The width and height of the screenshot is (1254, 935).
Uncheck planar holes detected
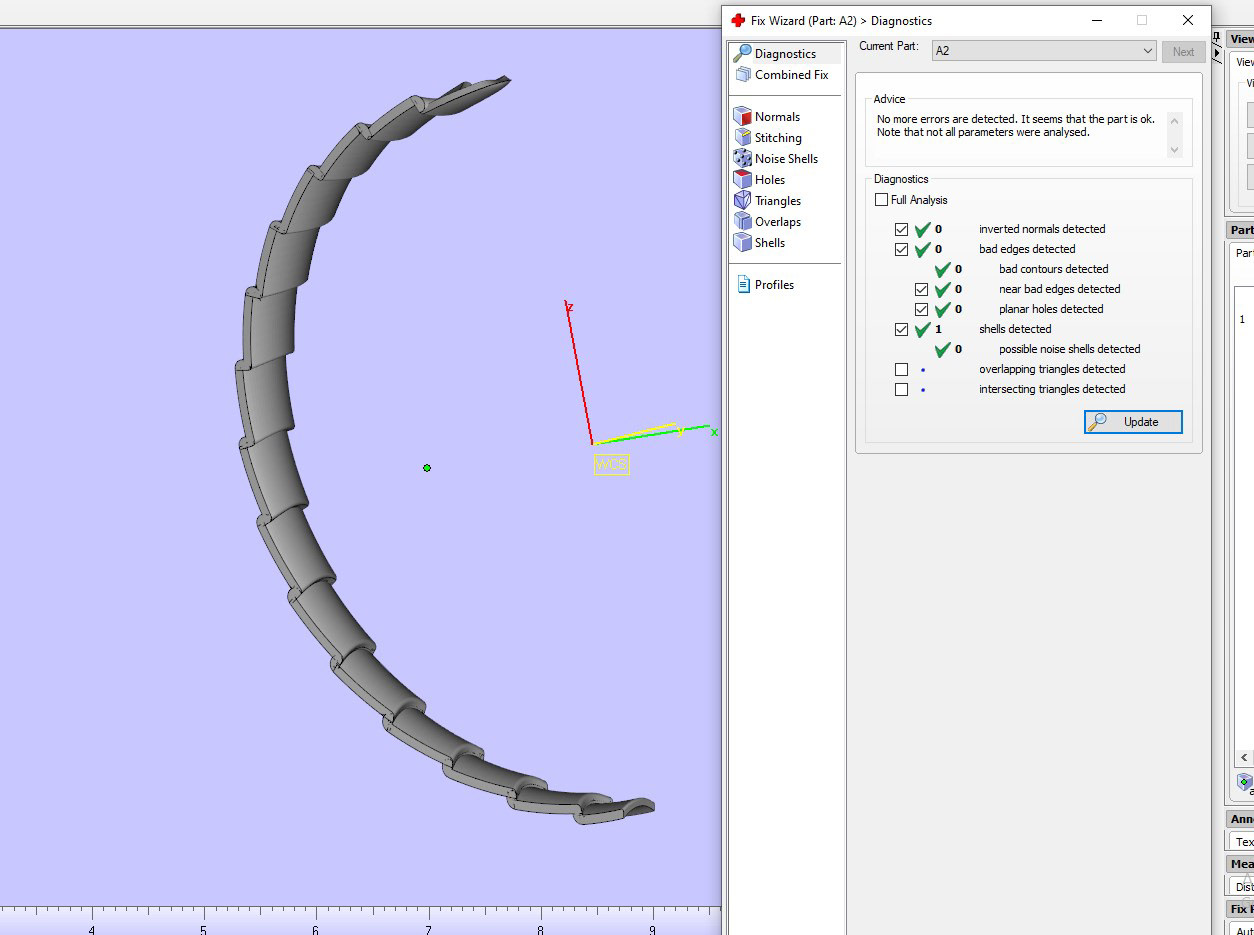pyautogui.click(x=921, y=309)
